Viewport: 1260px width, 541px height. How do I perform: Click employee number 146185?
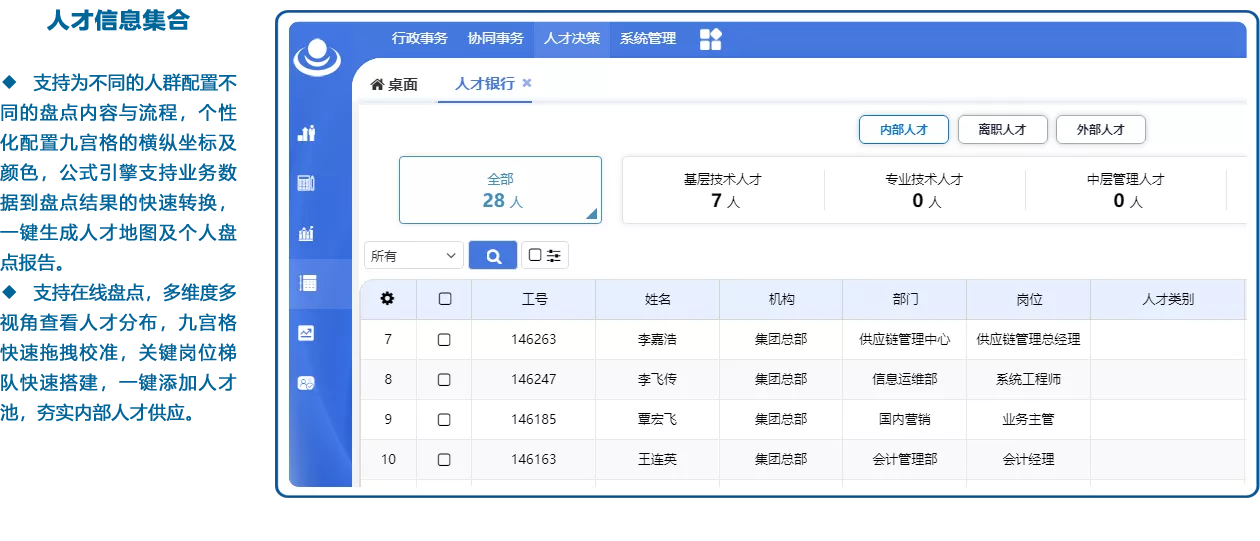click(x=534, y=420)
